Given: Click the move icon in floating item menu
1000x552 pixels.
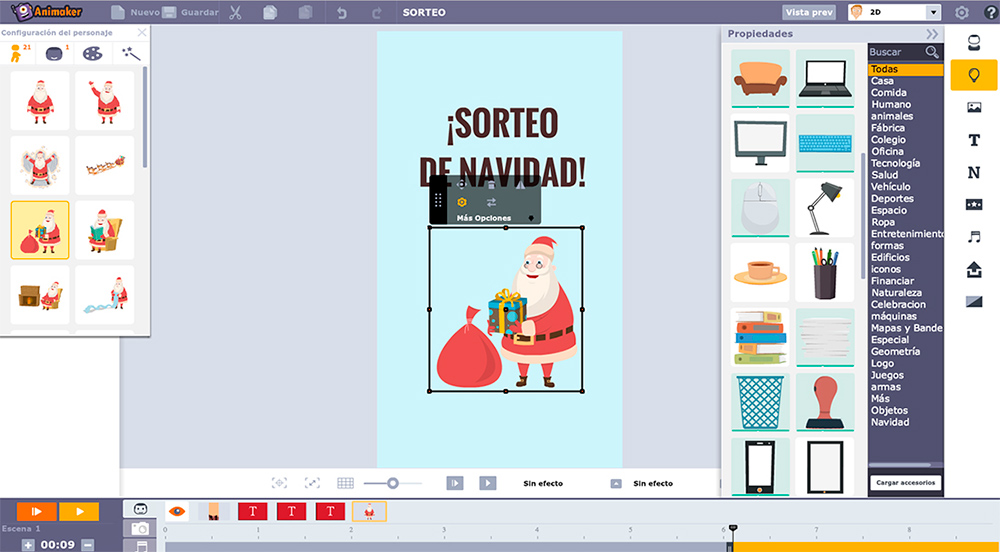Looking at the screenshot, I should point(462,184).
